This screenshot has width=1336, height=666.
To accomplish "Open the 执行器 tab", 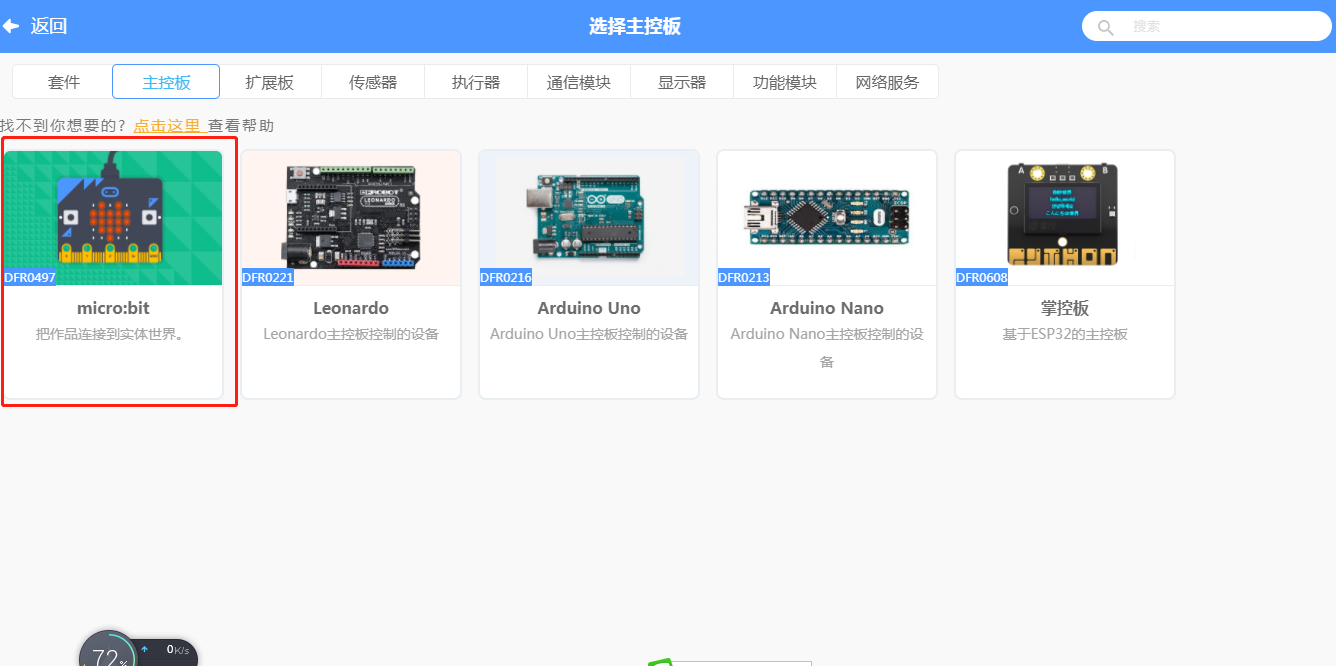I will click(x=476, y=82).
